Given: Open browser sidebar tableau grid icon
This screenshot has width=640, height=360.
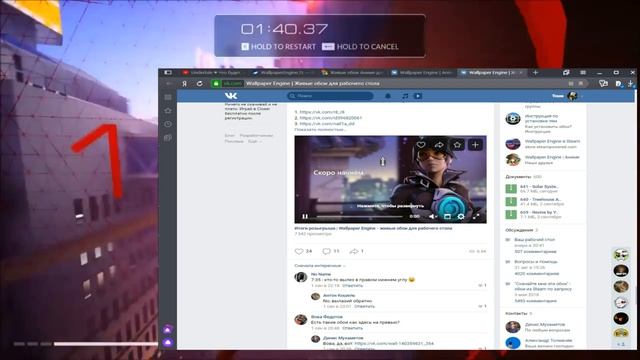Looking at the screenshot, I should [168, 97].
